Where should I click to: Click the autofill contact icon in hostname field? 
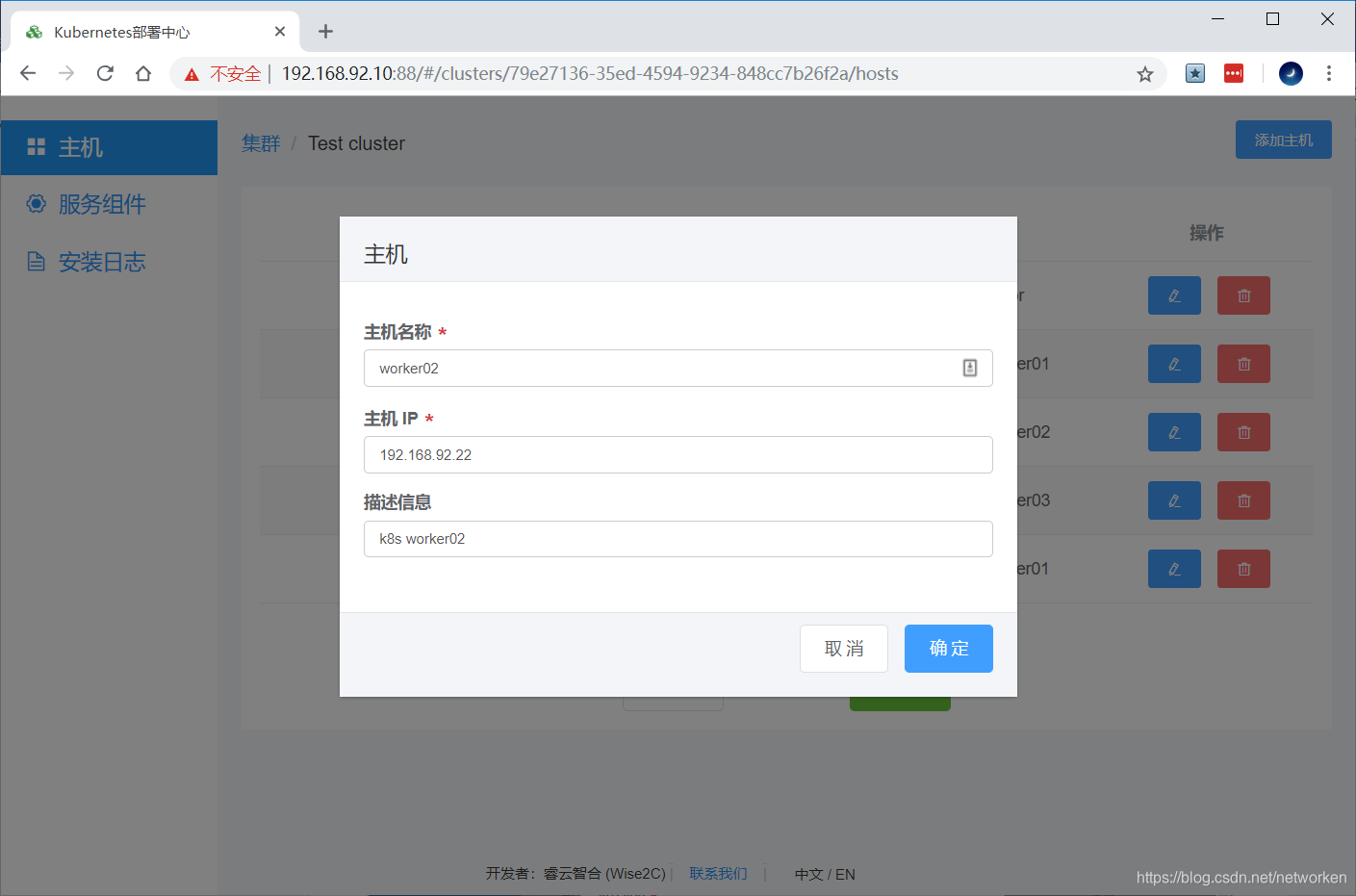click(970, 369)
